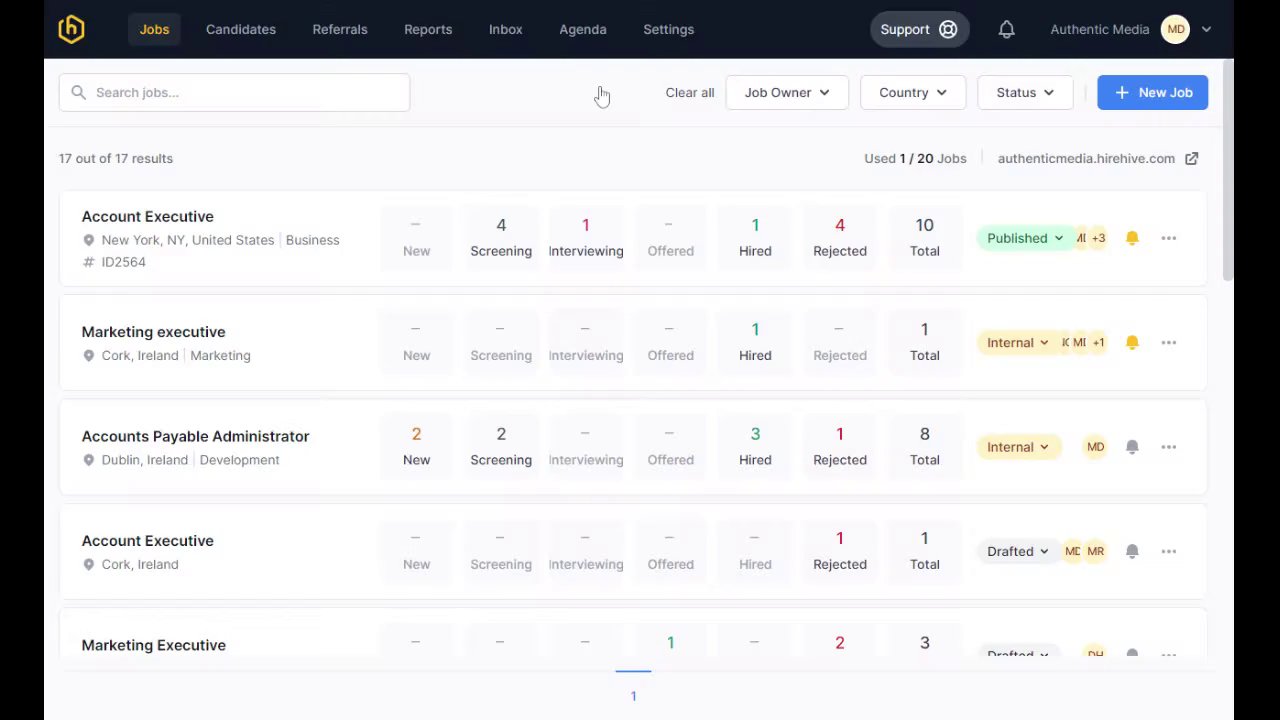View 8 Total for Accounts Payable Administrator
Screen dimensions: 1280x720
pyautogui.click(x=925, y=446)
